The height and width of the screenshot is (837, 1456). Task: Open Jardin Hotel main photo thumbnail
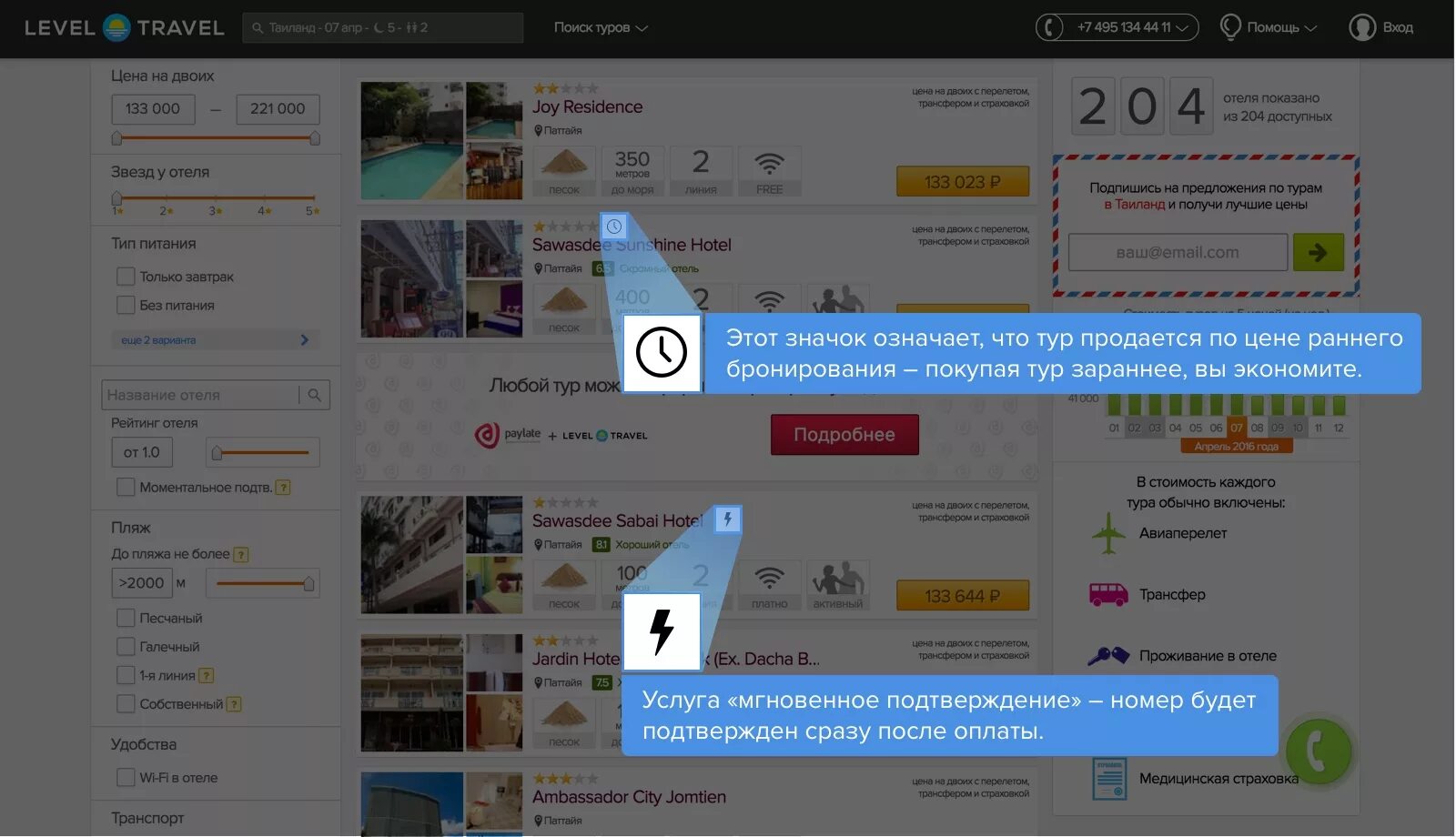[x=412, y=692]
